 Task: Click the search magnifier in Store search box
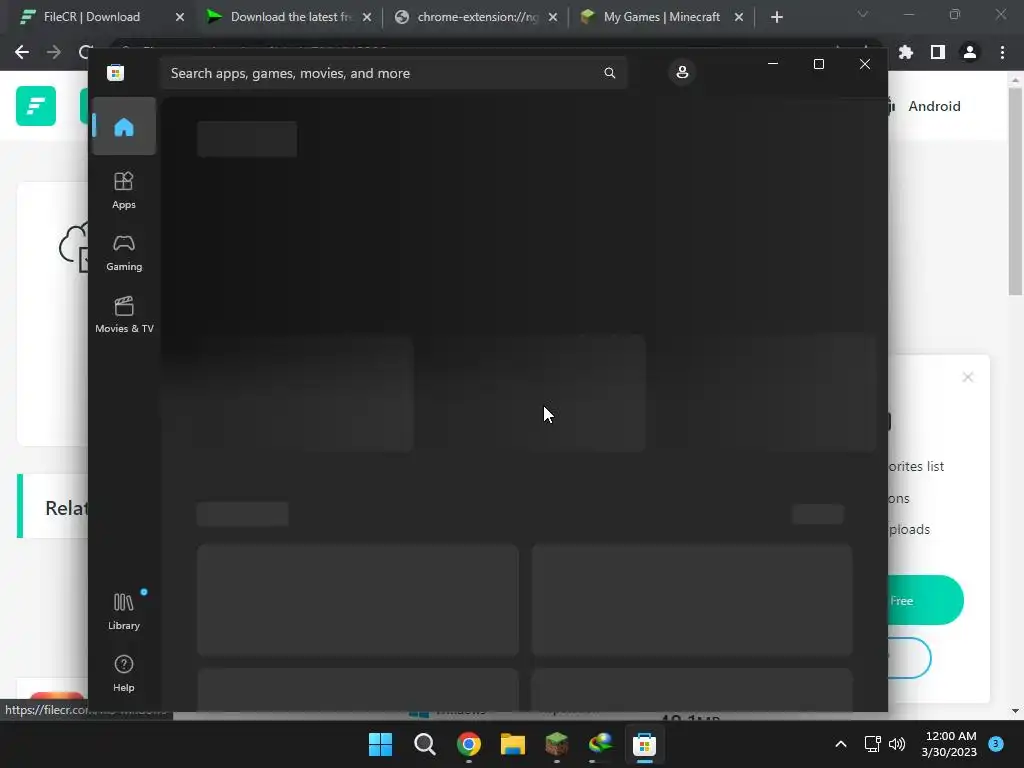pos(609,72)
